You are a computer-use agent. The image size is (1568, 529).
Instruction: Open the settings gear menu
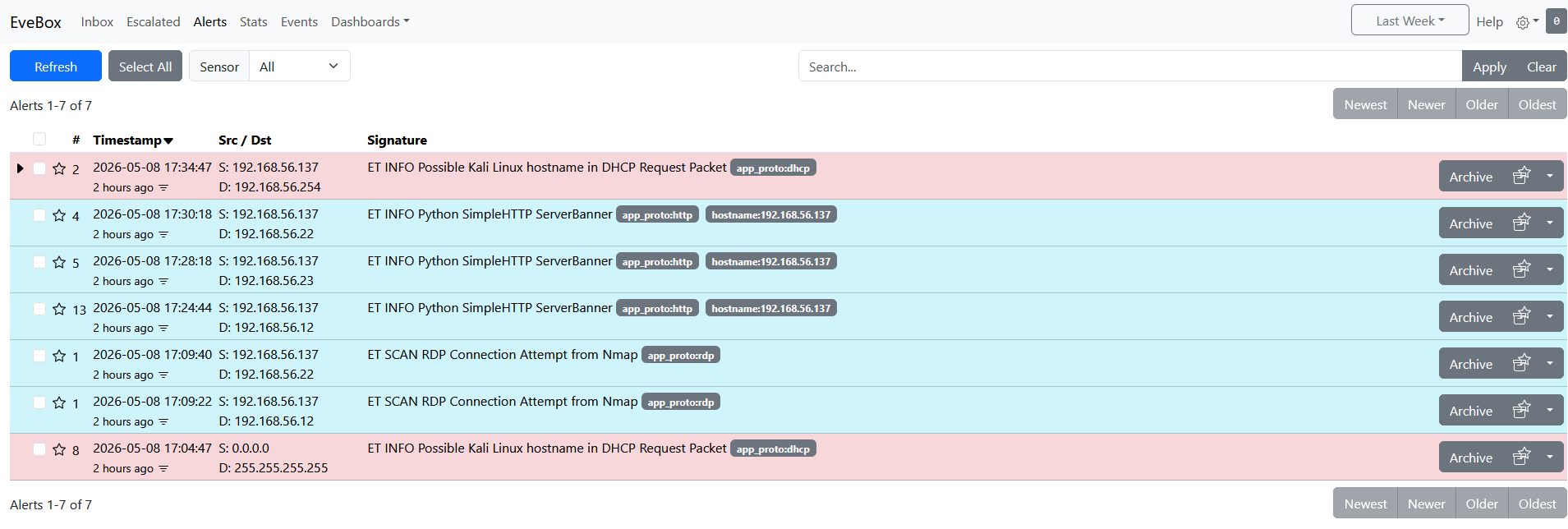coord(1527,22)
